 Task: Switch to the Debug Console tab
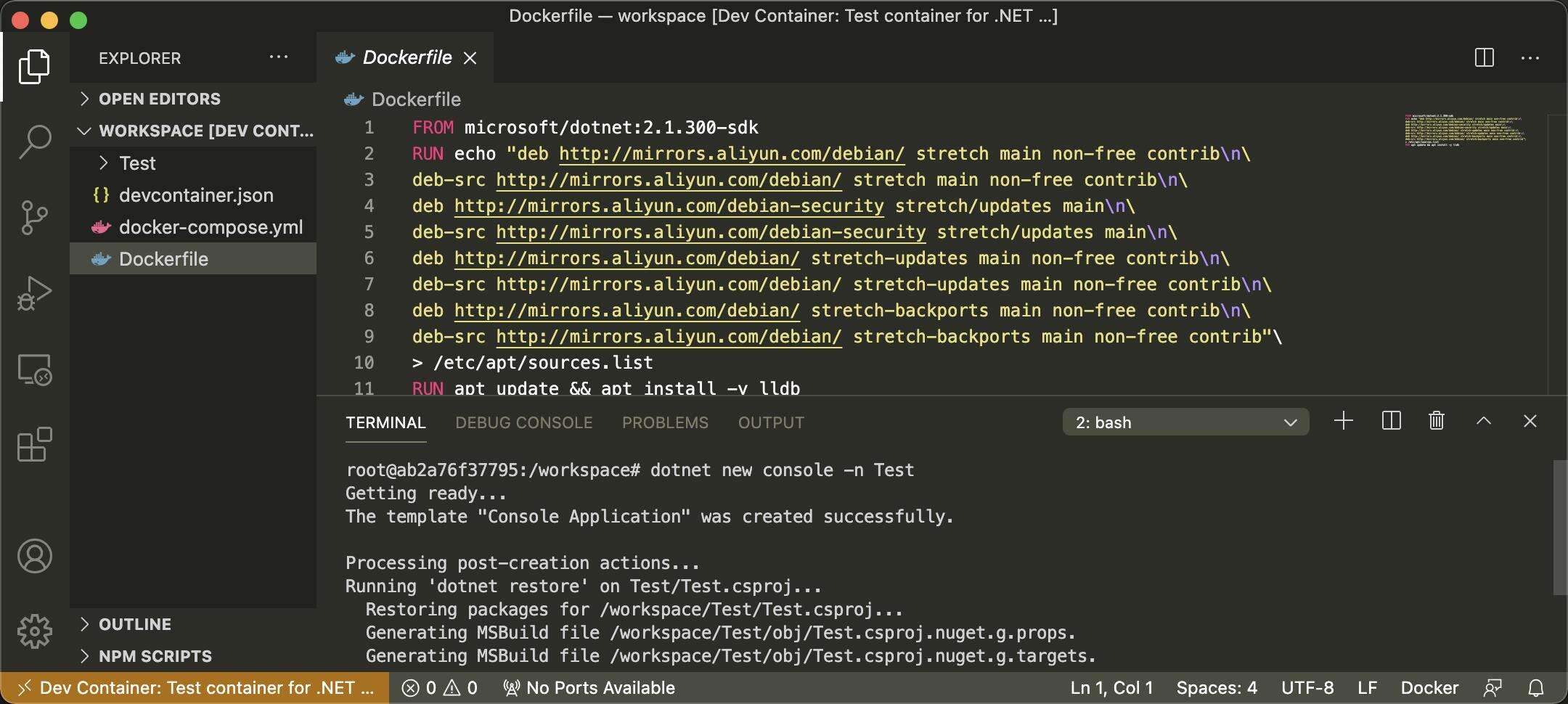pyautogui.click(x=524, y=422)
